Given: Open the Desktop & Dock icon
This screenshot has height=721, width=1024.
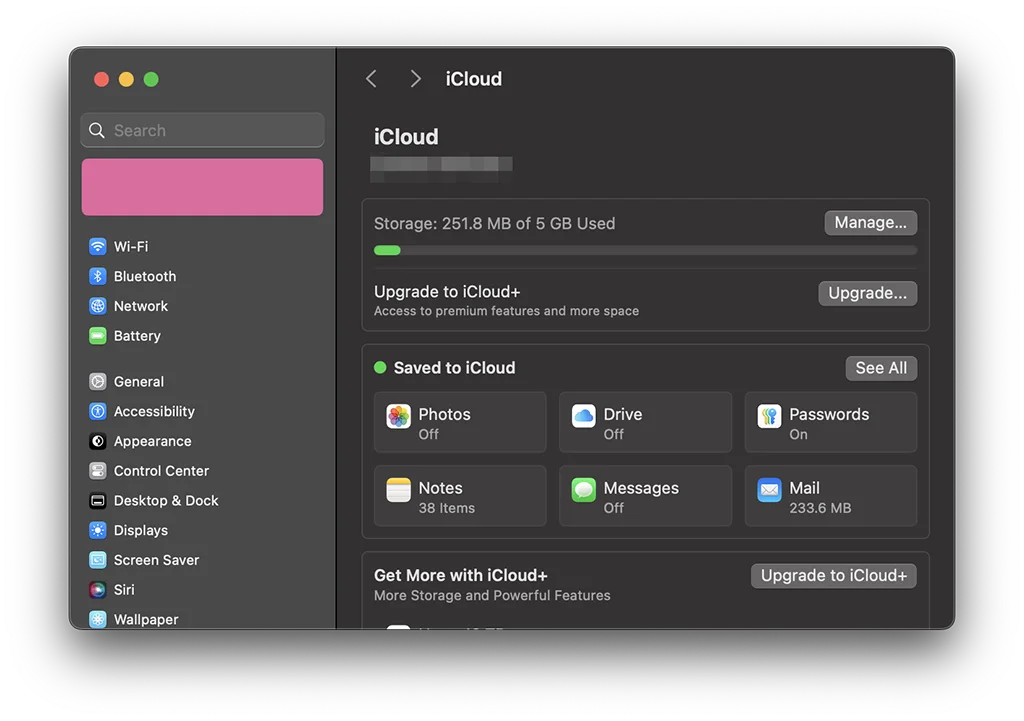Looking at the screenshot, I should pyautogui.click(x=98, y=500).
